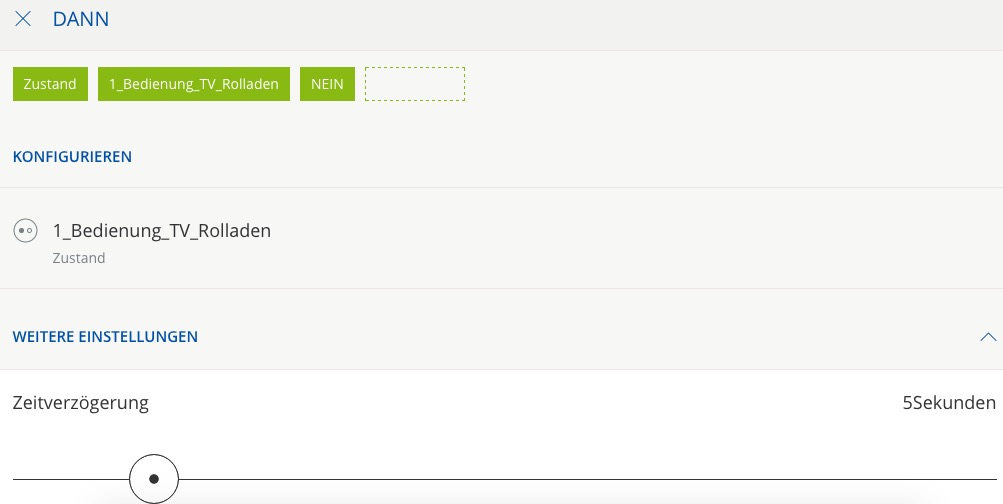The width and height of the screenshot is (1003, 504).
Task: Click the midpoint of the delay slider track
Action: pyautogui.click(x=505, y=479)
